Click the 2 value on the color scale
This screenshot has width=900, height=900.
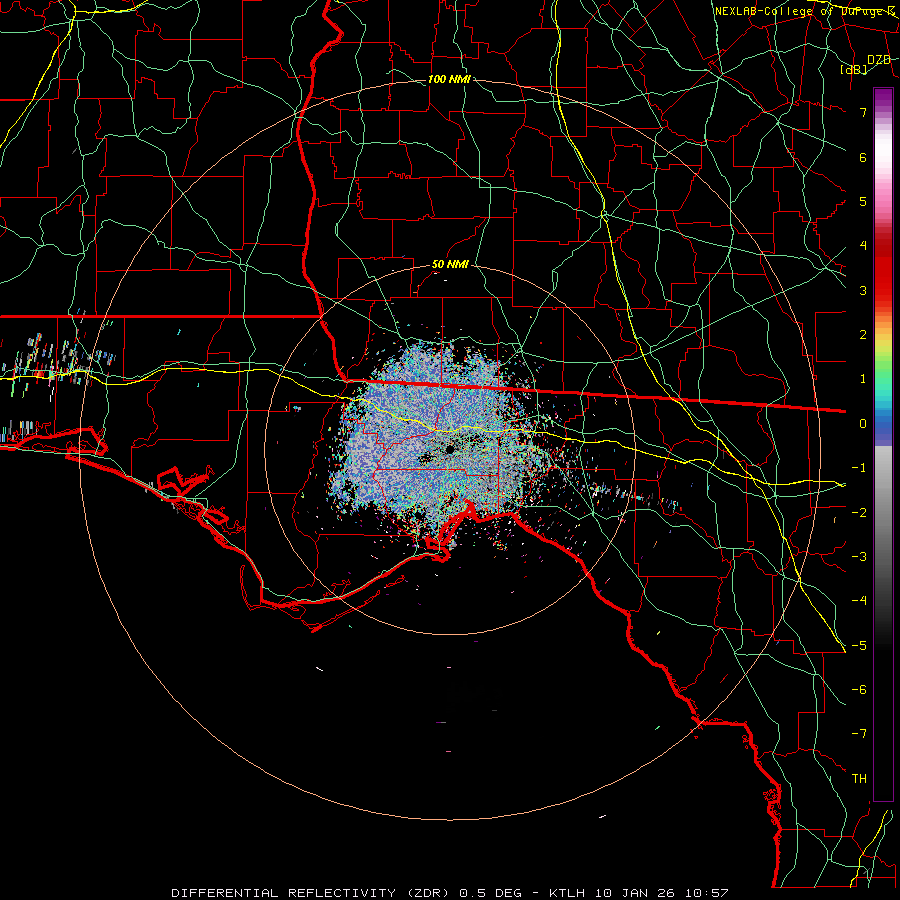tap(863, 335)
